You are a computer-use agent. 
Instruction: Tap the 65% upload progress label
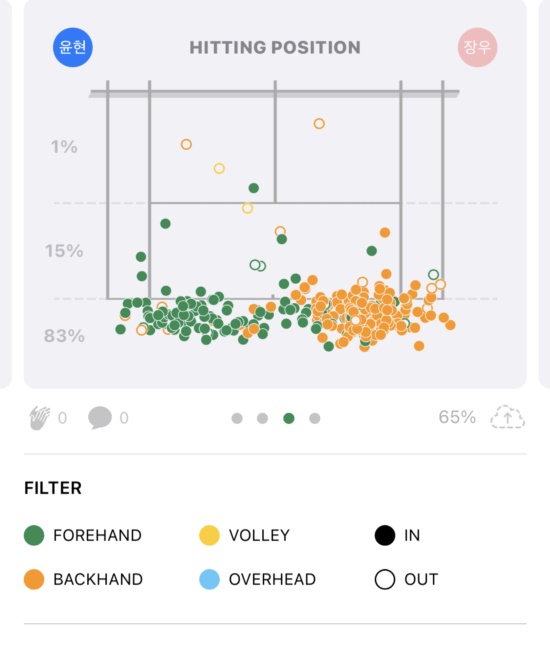point(457,417)
